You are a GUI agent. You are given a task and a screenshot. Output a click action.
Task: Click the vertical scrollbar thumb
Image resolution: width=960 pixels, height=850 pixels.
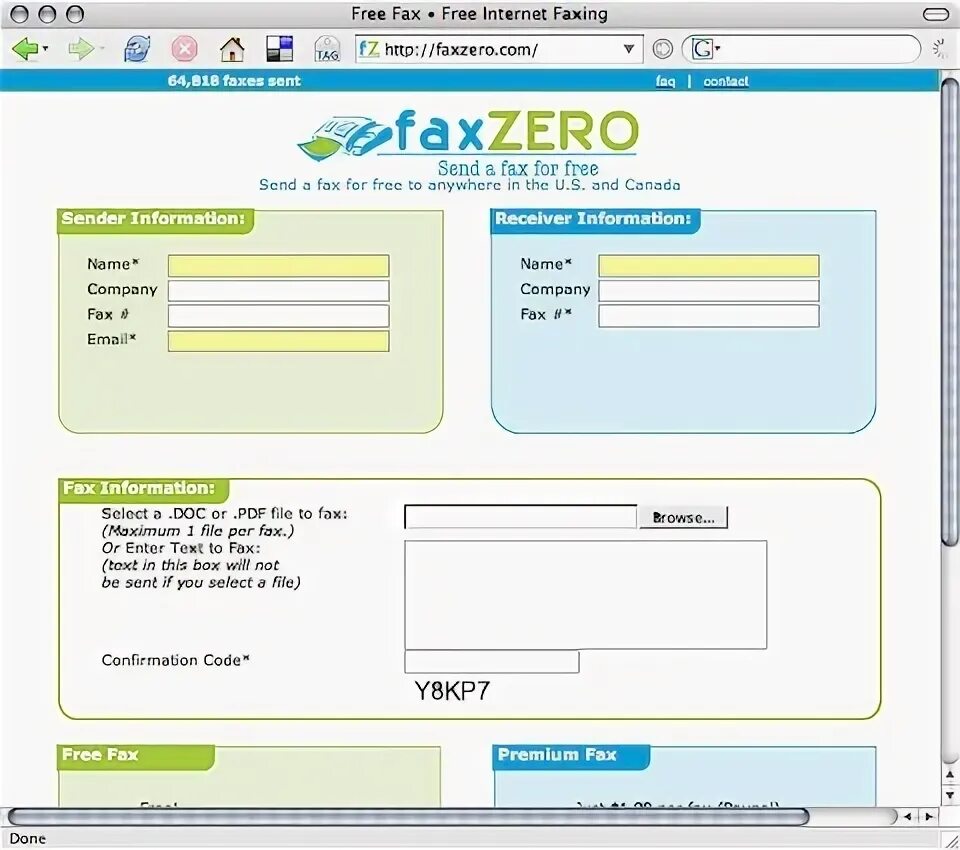click(x=950, y=312)
